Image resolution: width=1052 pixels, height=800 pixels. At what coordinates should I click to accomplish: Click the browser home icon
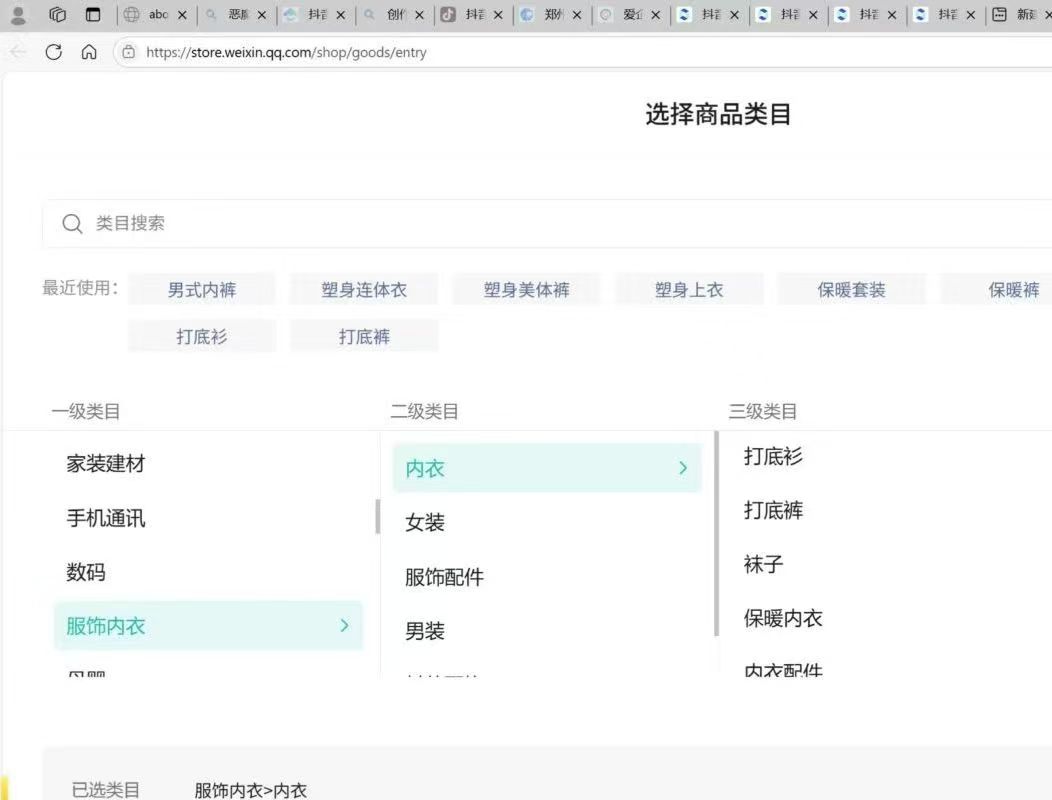point(89,52)
